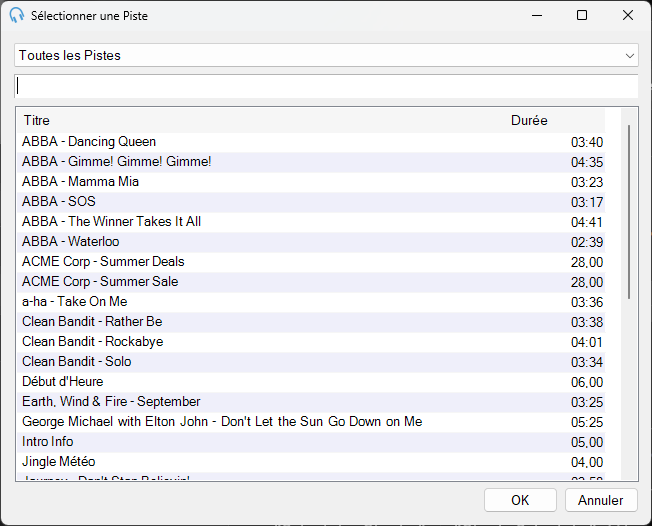This screenshot has height=526, width=652.
Task: Click the Annuler button
Action: tap(601, 500)
